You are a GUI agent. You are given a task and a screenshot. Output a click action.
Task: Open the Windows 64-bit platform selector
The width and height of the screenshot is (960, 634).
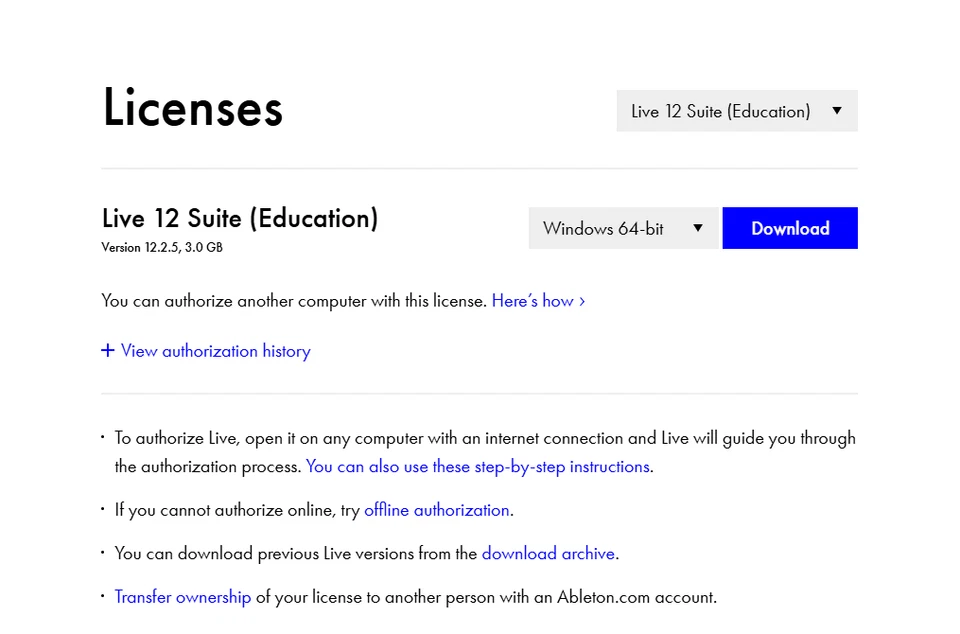point(622,228)
